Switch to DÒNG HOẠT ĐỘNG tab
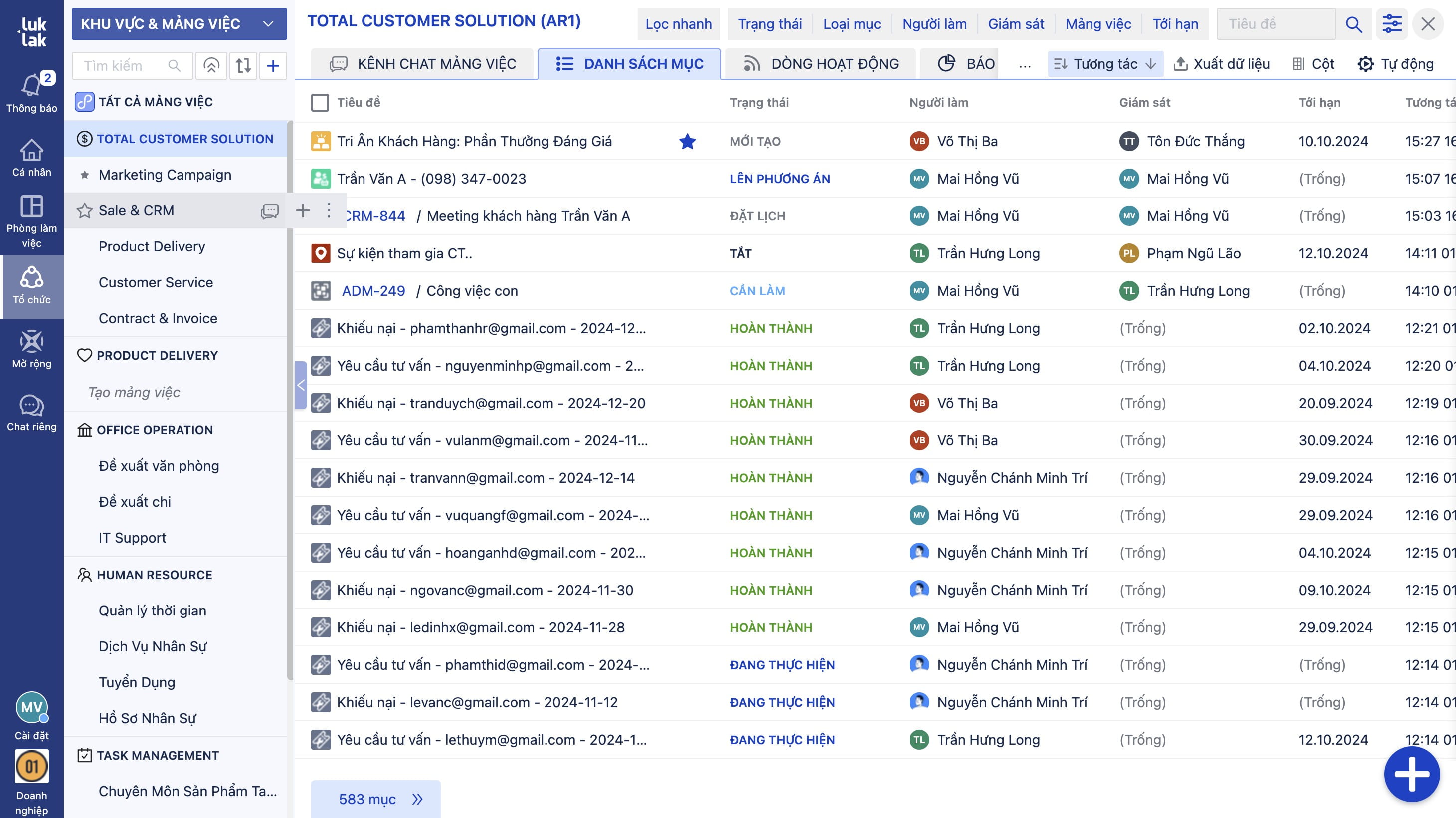This screenshot has width=1456, height=818. click(821, 64)
